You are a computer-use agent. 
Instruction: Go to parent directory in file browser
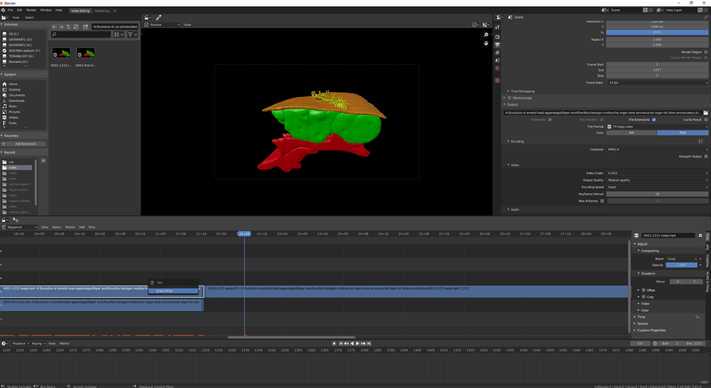69,27
